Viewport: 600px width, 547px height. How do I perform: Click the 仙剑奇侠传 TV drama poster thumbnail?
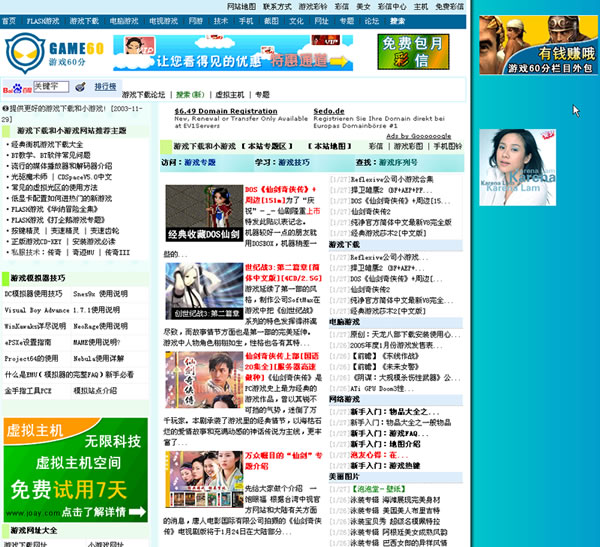[x=204, y=380]
